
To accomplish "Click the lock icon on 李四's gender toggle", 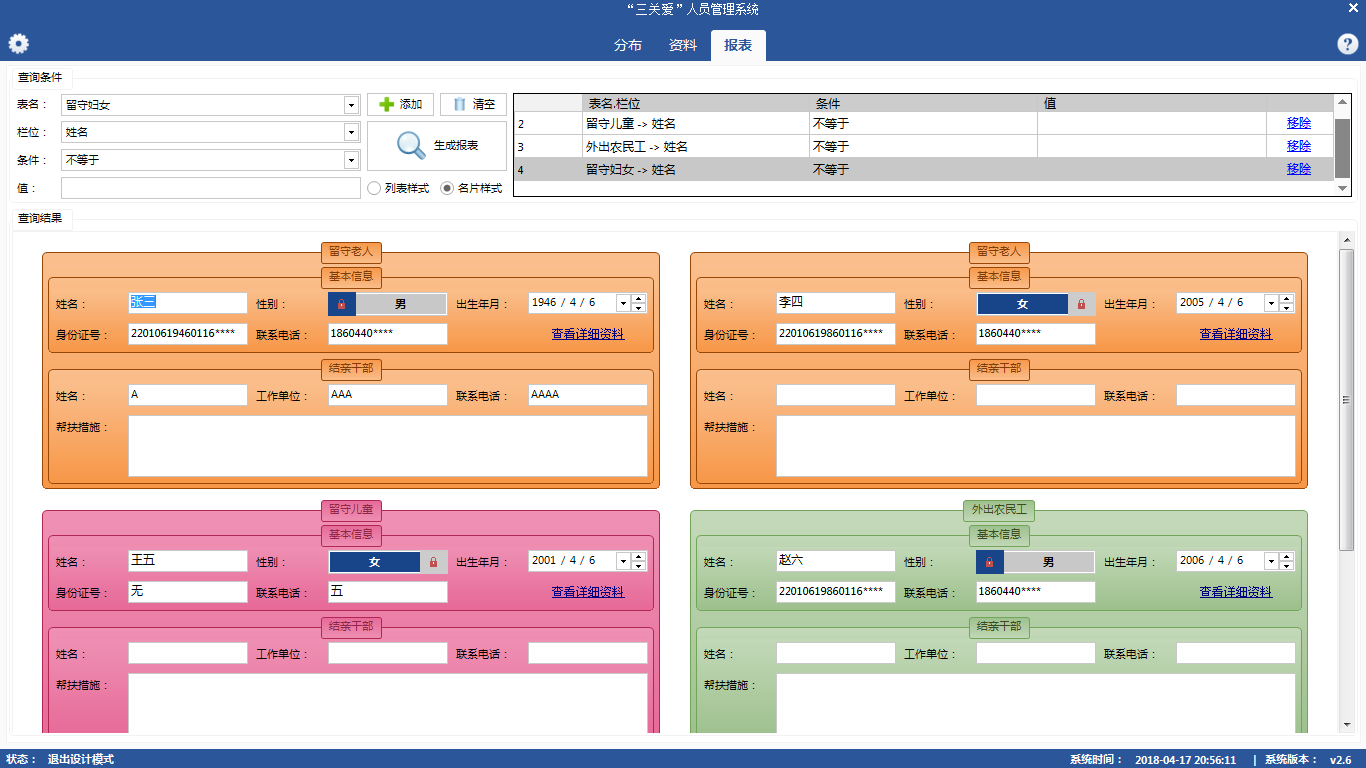I will pos(1081,304).
